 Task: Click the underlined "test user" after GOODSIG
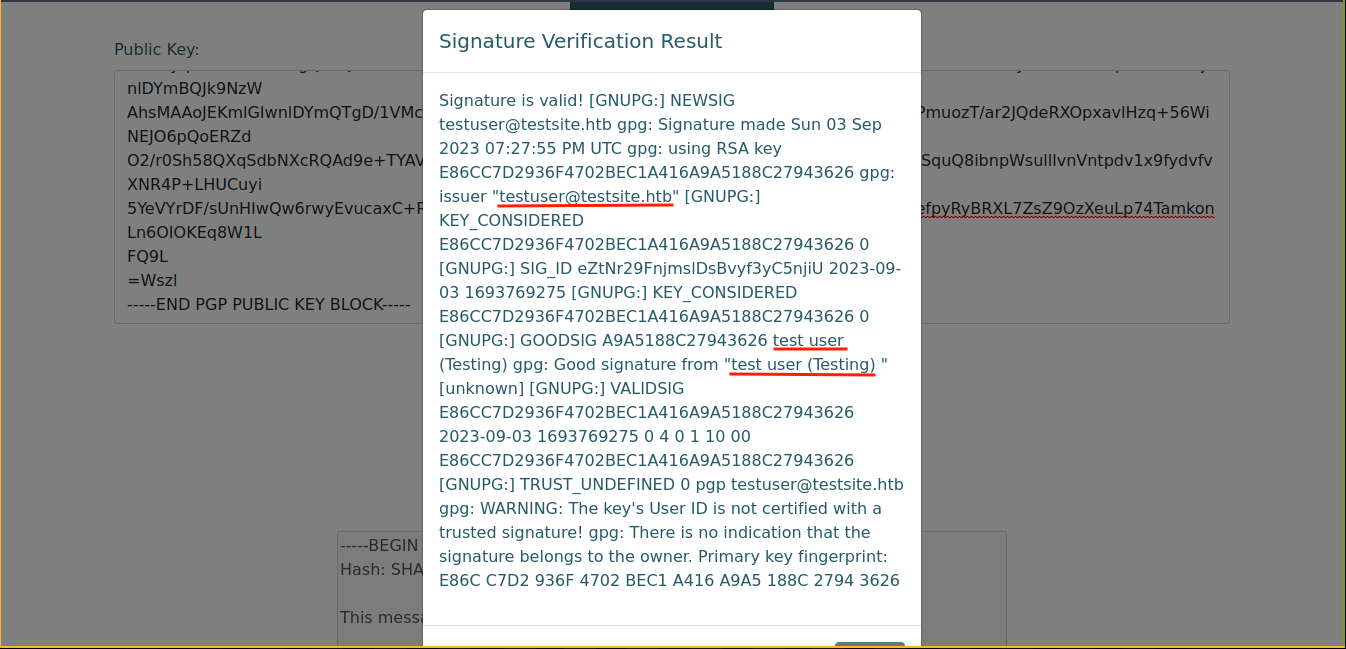tap(808, 340)
